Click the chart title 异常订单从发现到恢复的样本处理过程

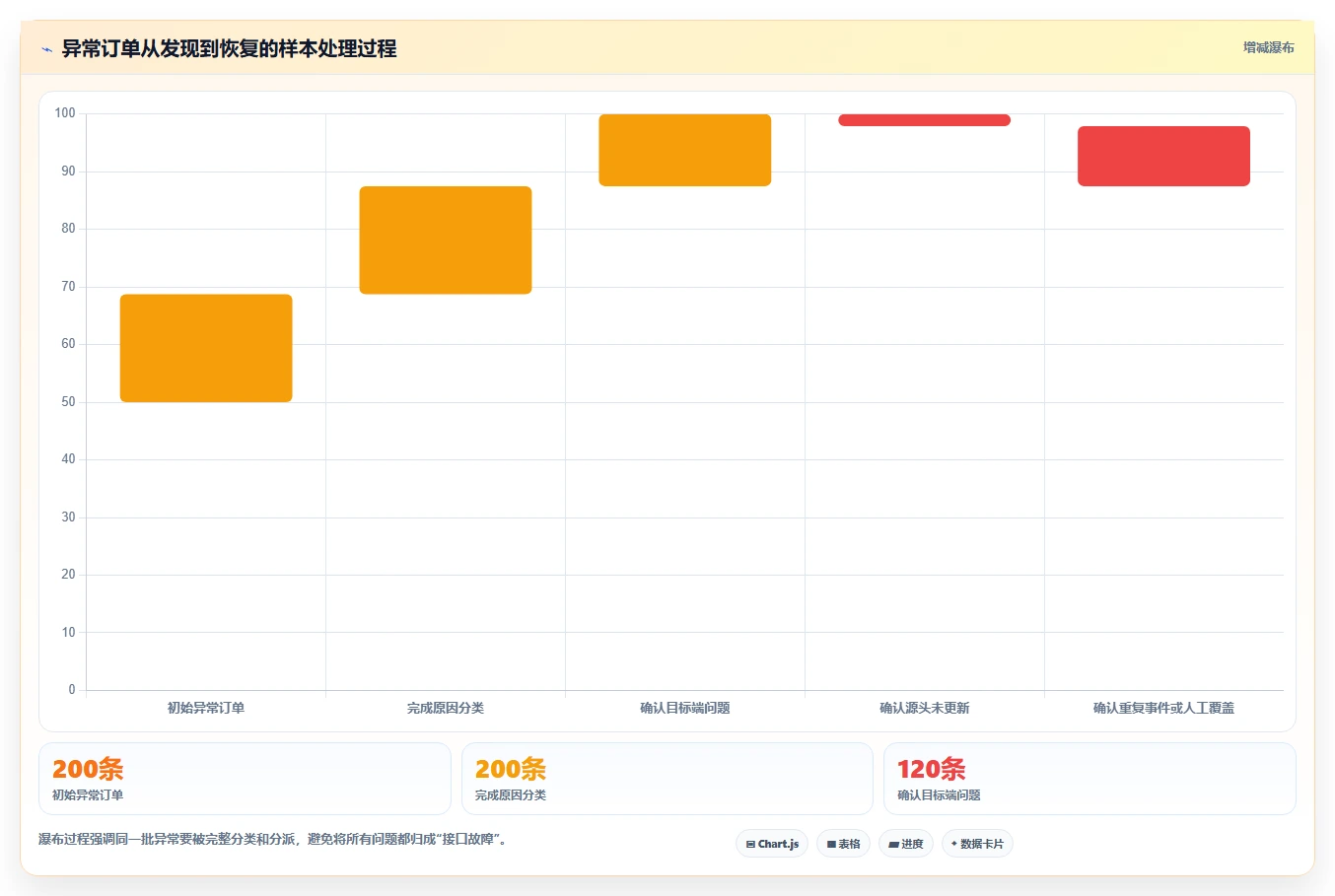(229, 48)
